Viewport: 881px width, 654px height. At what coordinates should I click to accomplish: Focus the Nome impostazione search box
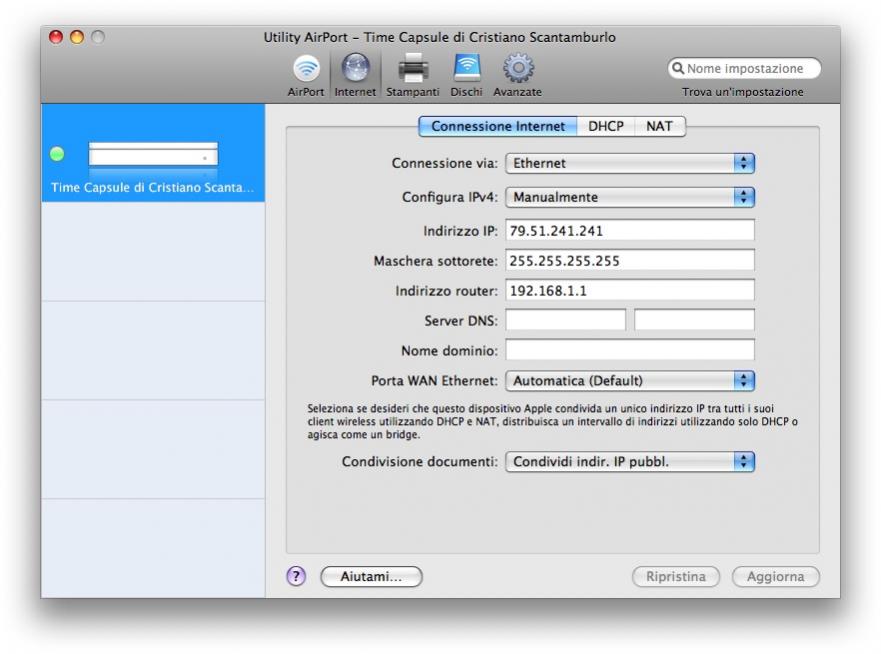tap(744, 68)
